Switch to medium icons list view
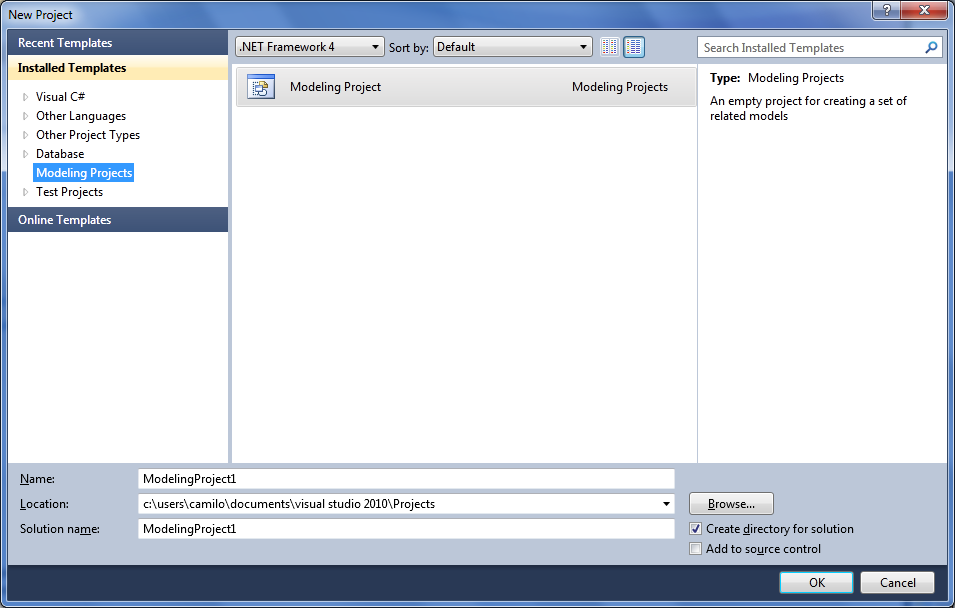 pyautogui.click(x=634, y=47)
